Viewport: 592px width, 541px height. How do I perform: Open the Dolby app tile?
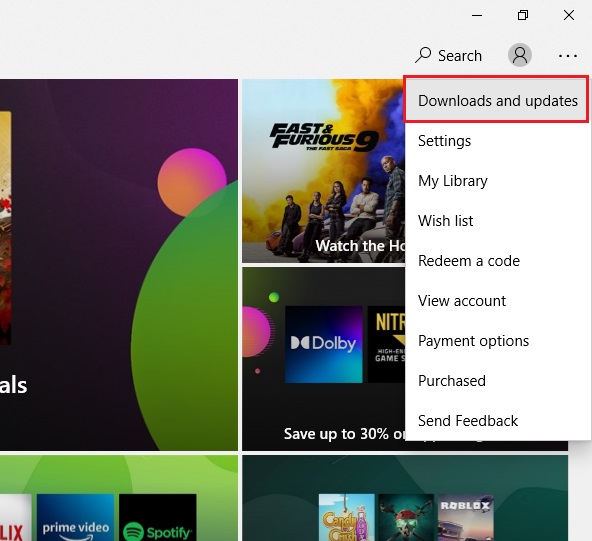324,344
